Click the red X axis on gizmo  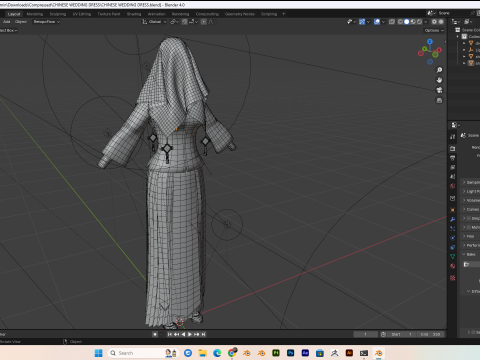pos(439,50)
